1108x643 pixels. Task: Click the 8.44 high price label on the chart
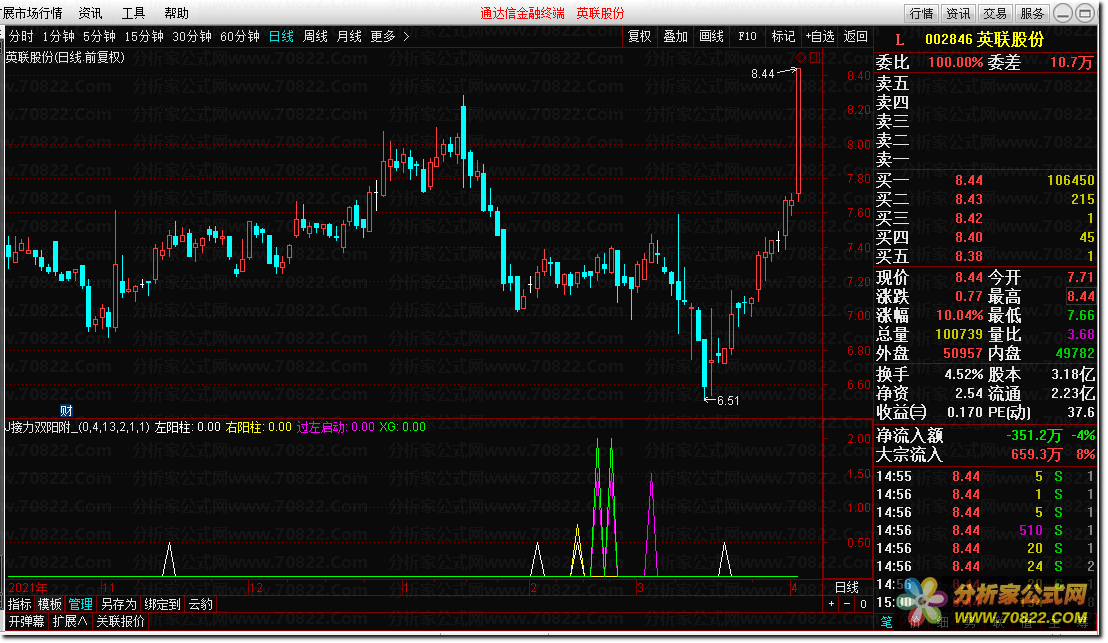(x=763, y=73)
